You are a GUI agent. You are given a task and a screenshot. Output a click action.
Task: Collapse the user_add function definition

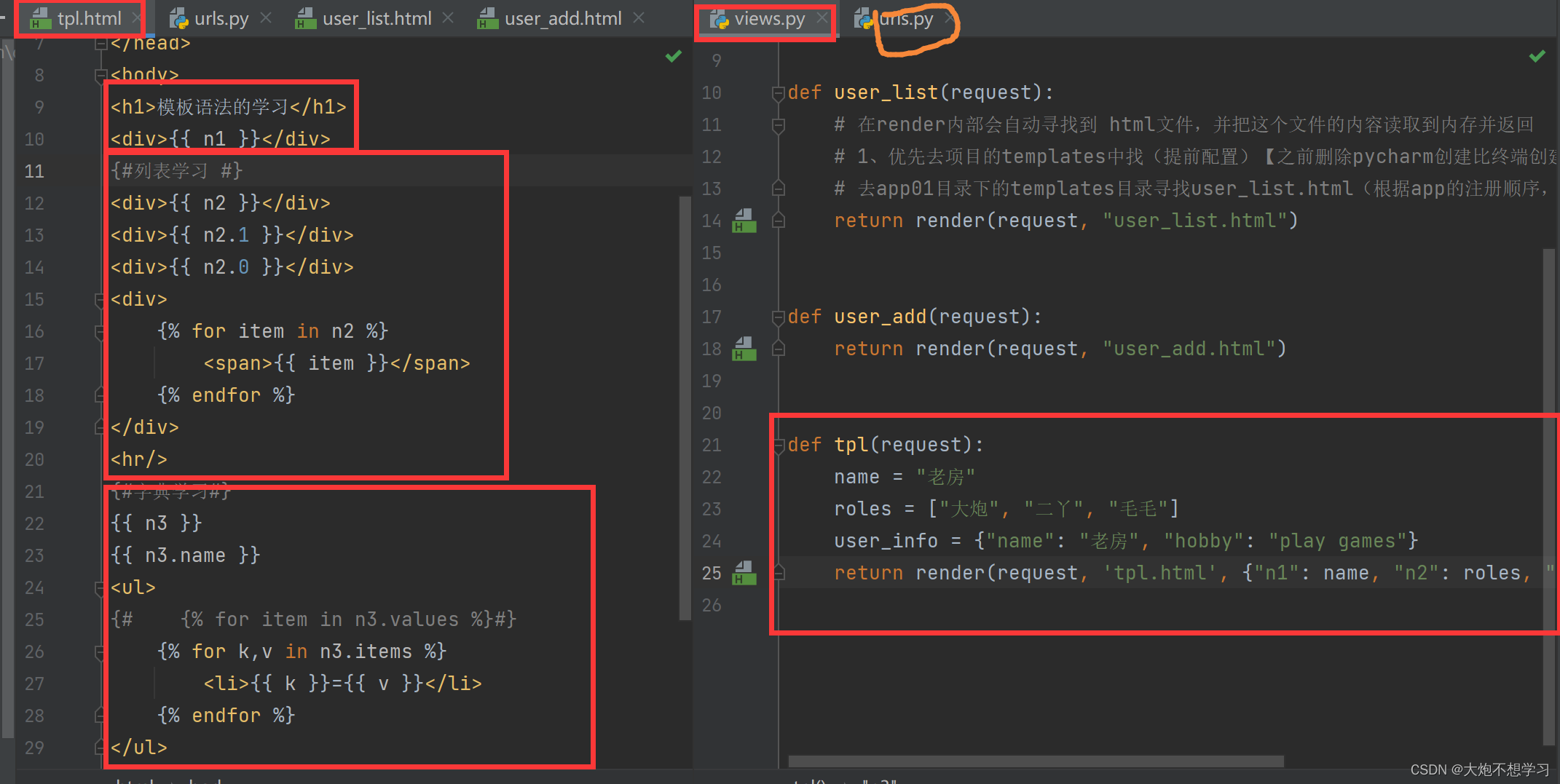pos(779,317)
